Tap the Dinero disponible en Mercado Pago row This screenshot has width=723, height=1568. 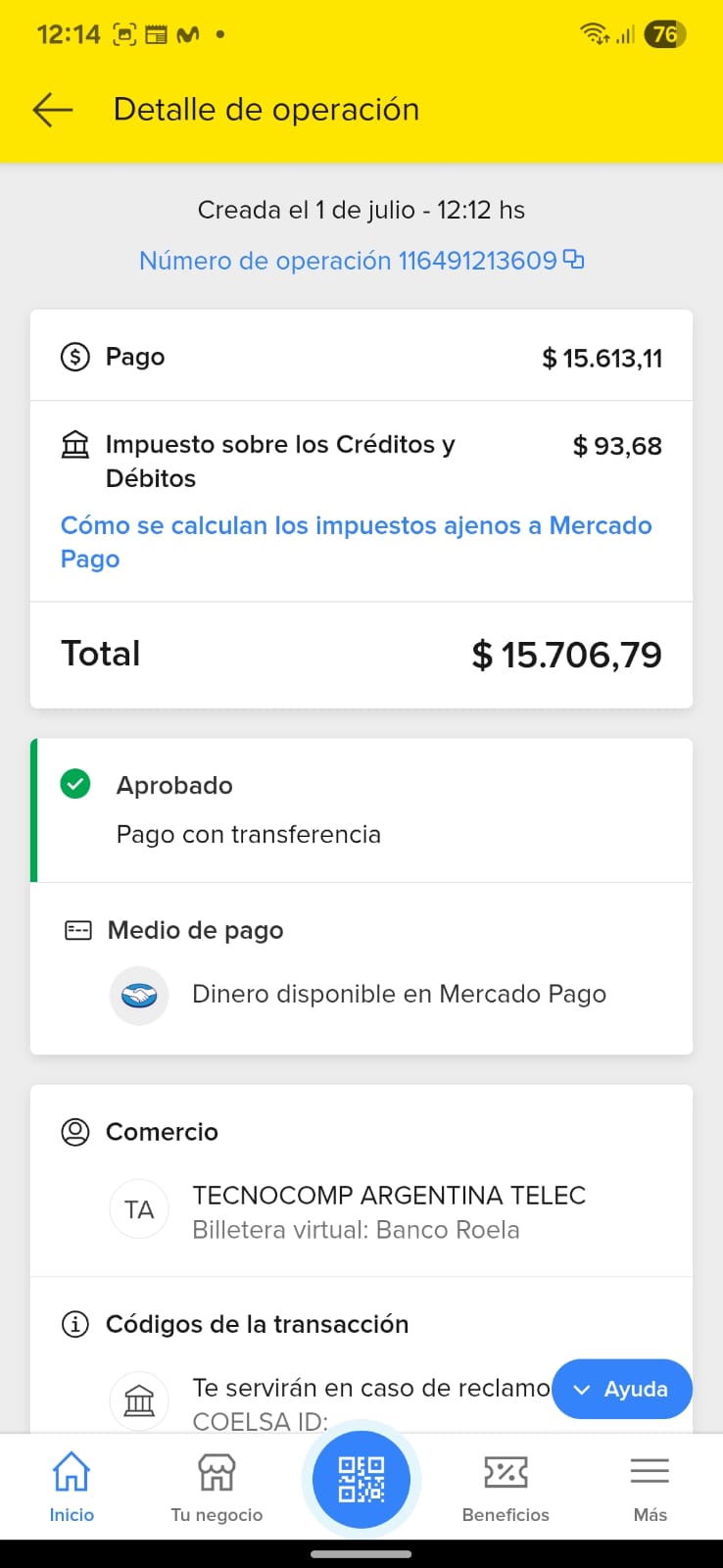point(399,995)
